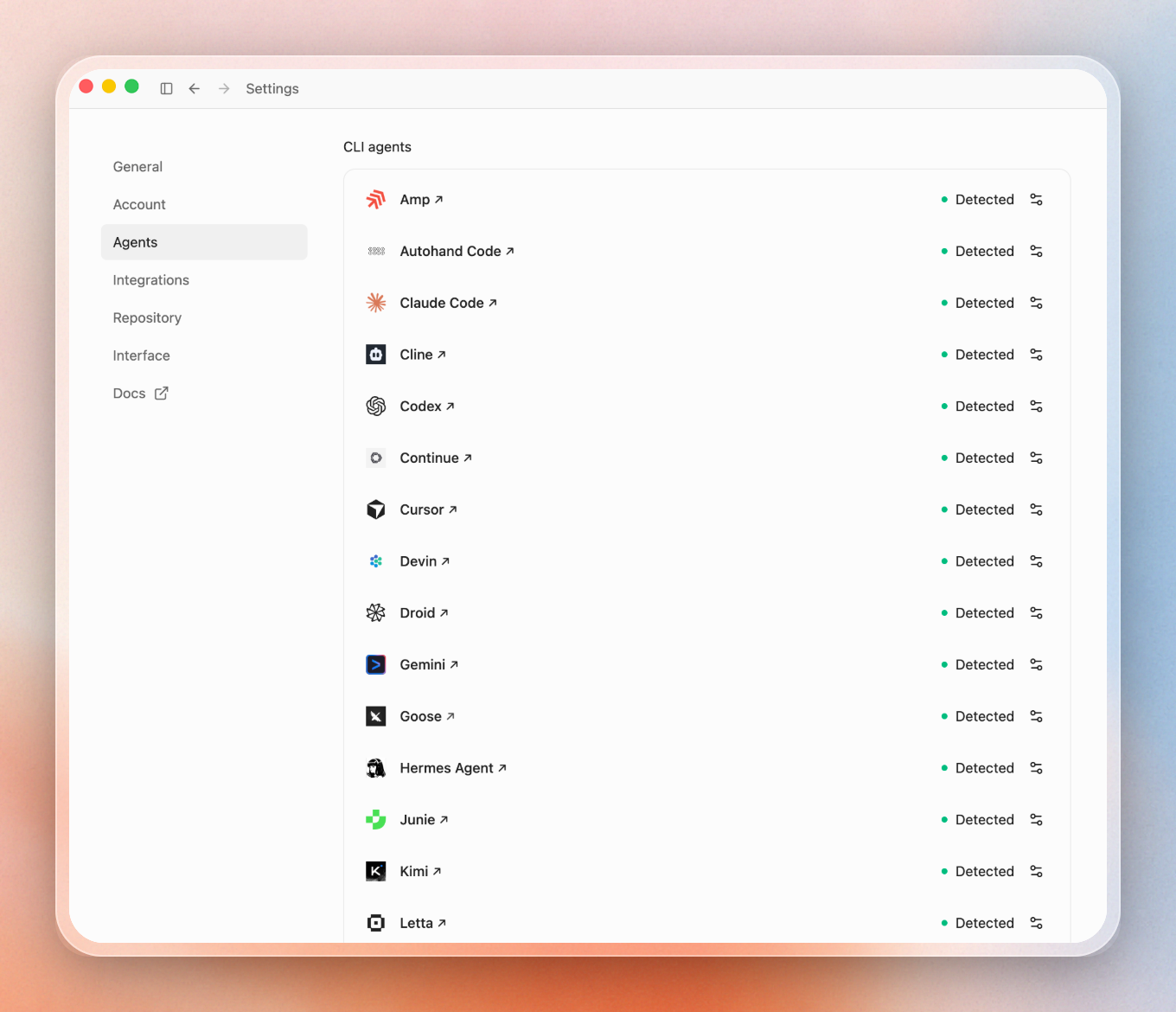The height and width of the screenshot is (1012, 1176).
Task: Open the Cline name link
Action: (423, 355)
